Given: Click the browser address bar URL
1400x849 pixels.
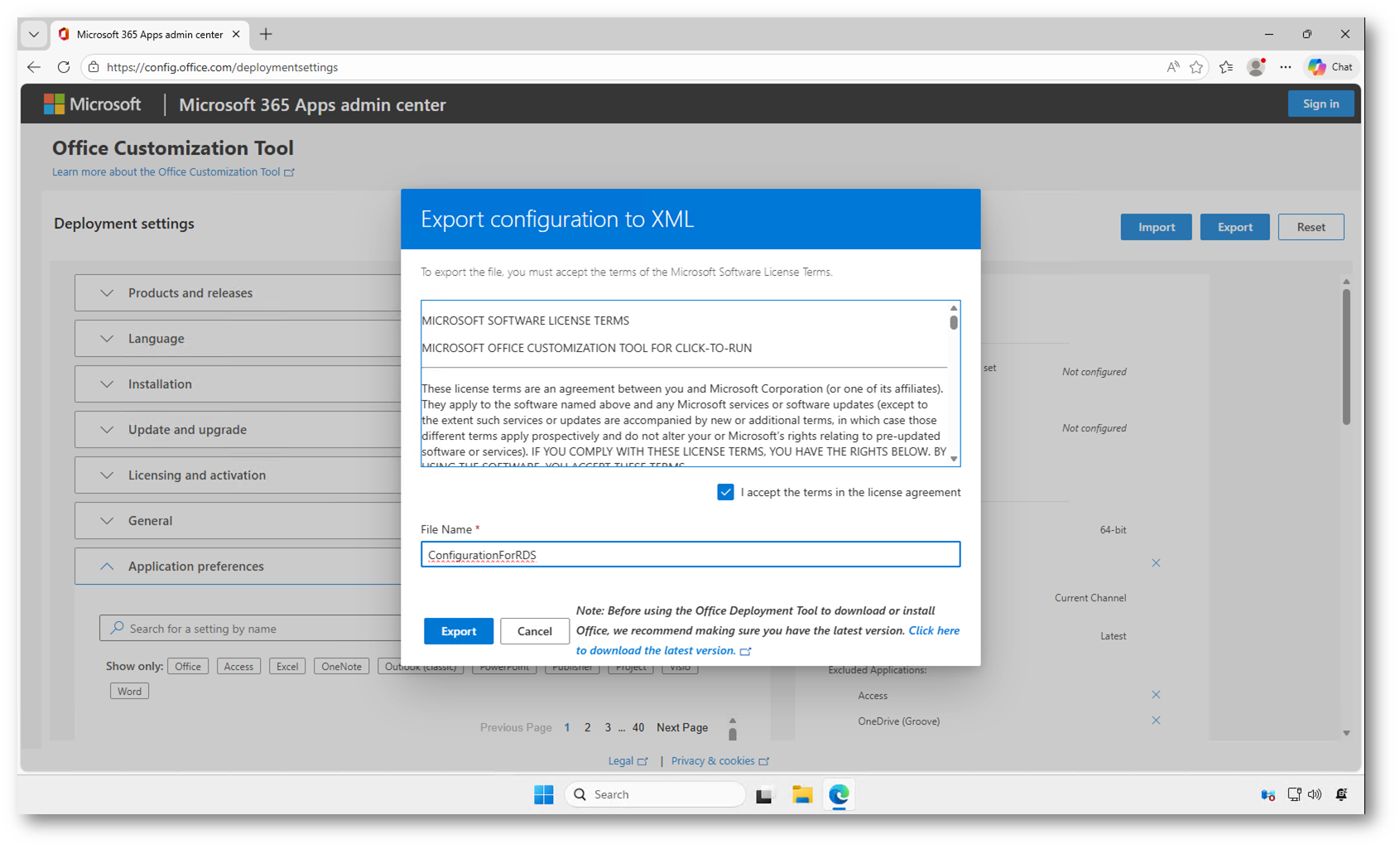Looking at the screenshot, I should (222, 67).
